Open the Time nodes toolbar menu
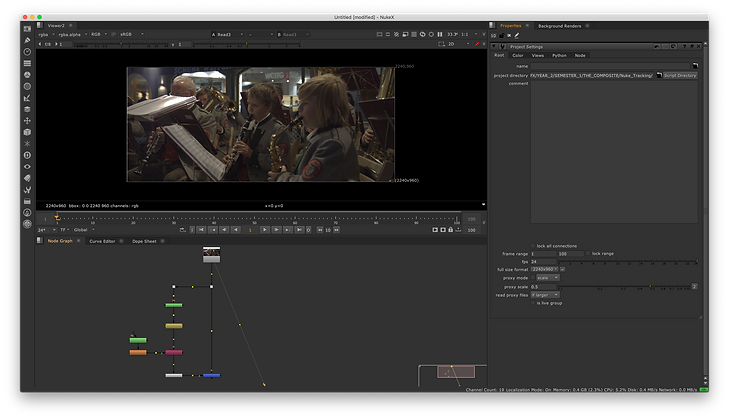The height and width of the screenshot is (418, 729). click(x=27, y=52)
